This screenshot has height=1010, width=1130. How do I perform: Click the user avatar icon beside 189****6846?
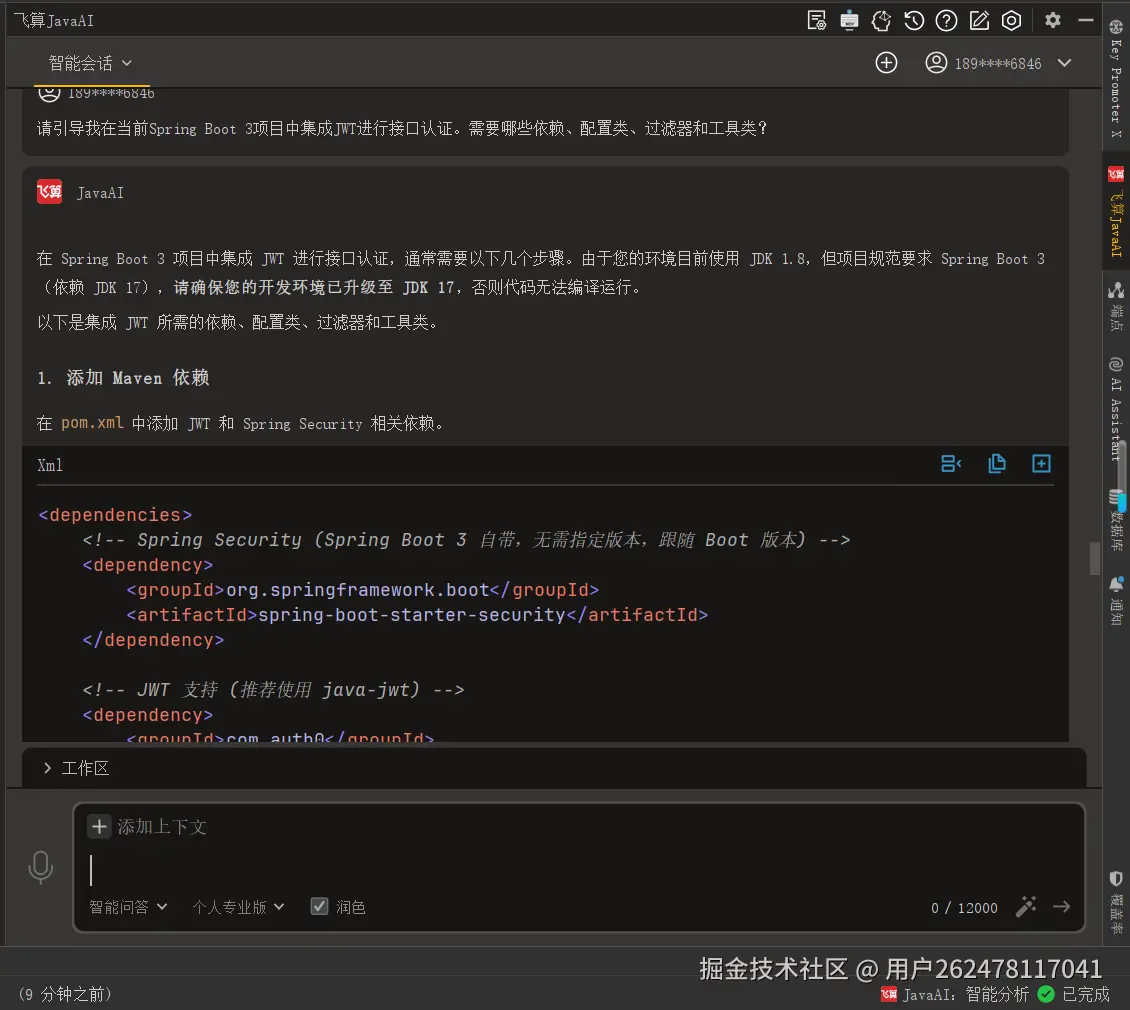(935, 63)
